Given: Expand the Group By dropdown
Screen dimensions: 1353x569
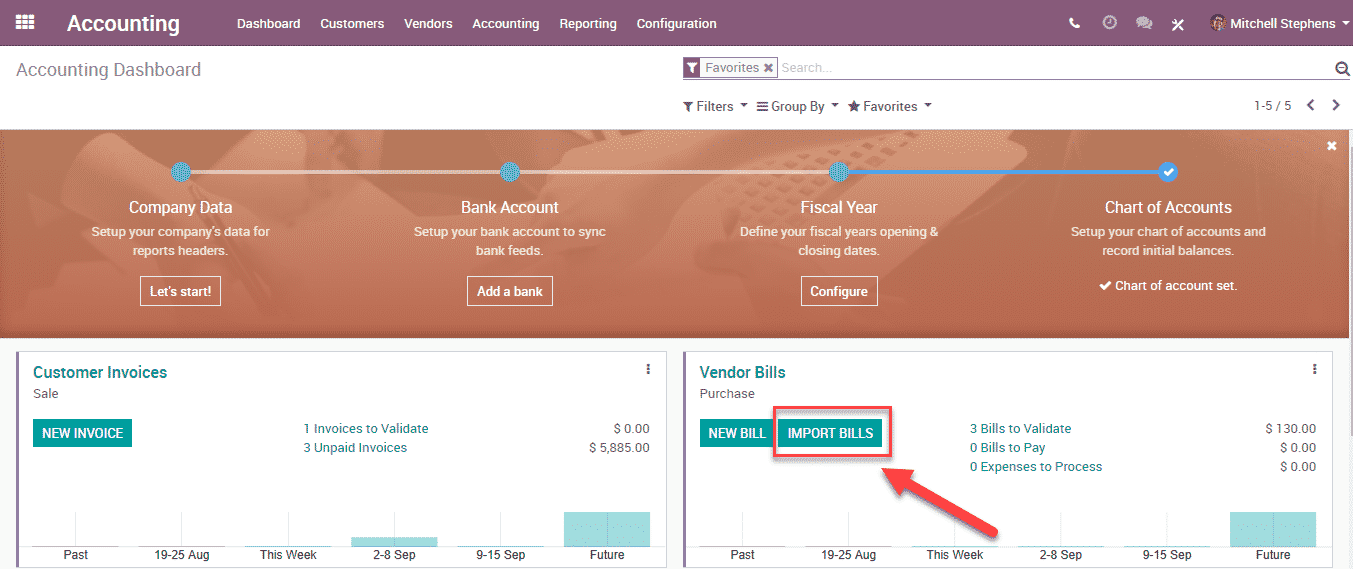Looking at the screenshot, I should (797, 106).
